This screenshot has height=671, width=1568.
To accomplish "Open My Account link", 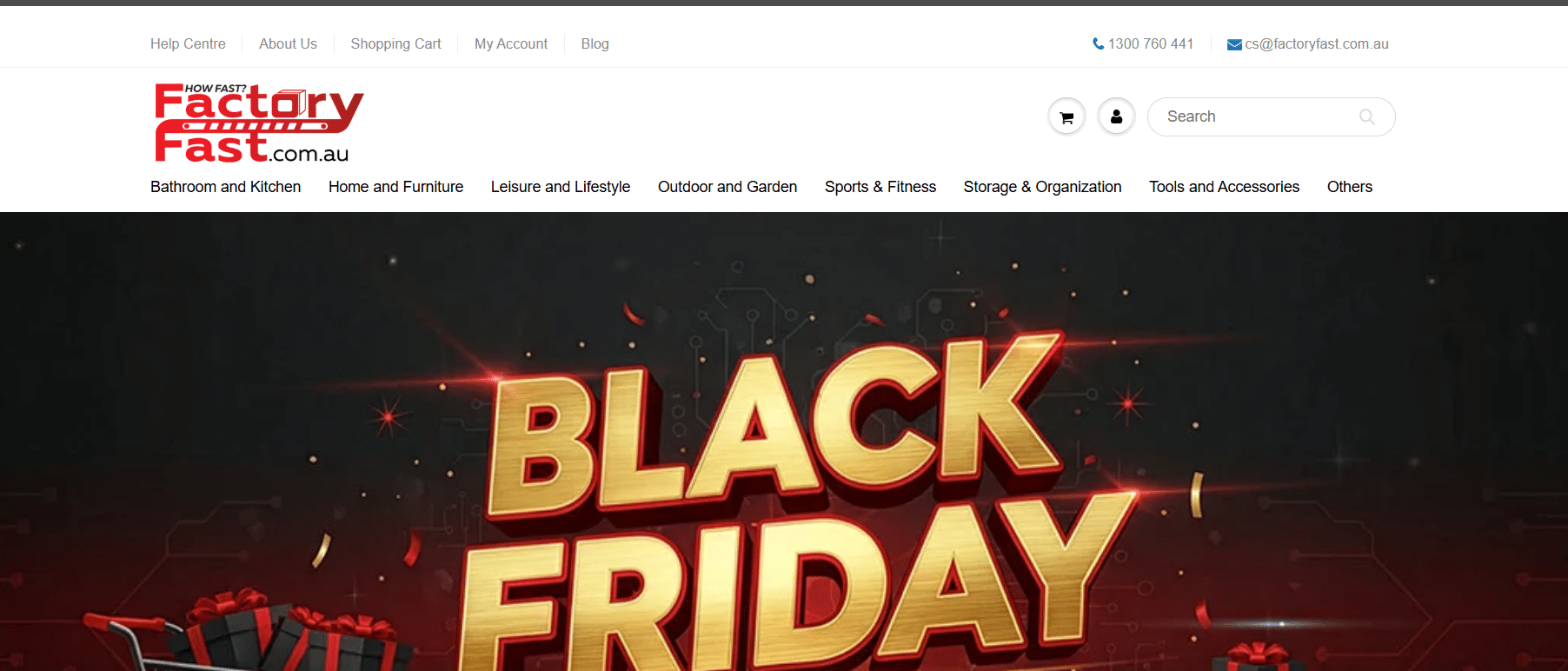I will pos(511,43).
